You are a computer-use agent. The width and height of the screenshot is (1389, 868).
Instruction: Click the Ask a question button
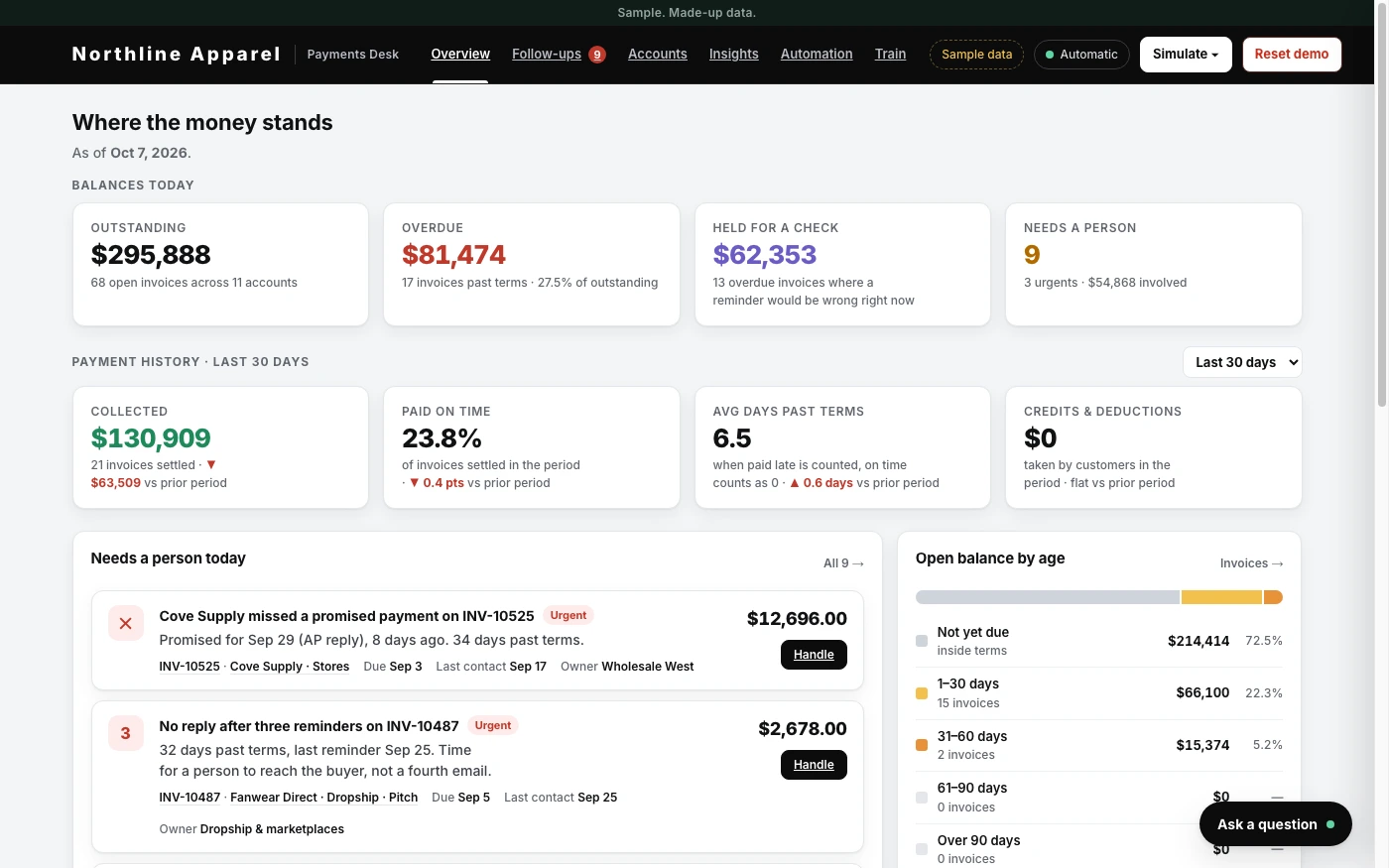coord(1276,824)
